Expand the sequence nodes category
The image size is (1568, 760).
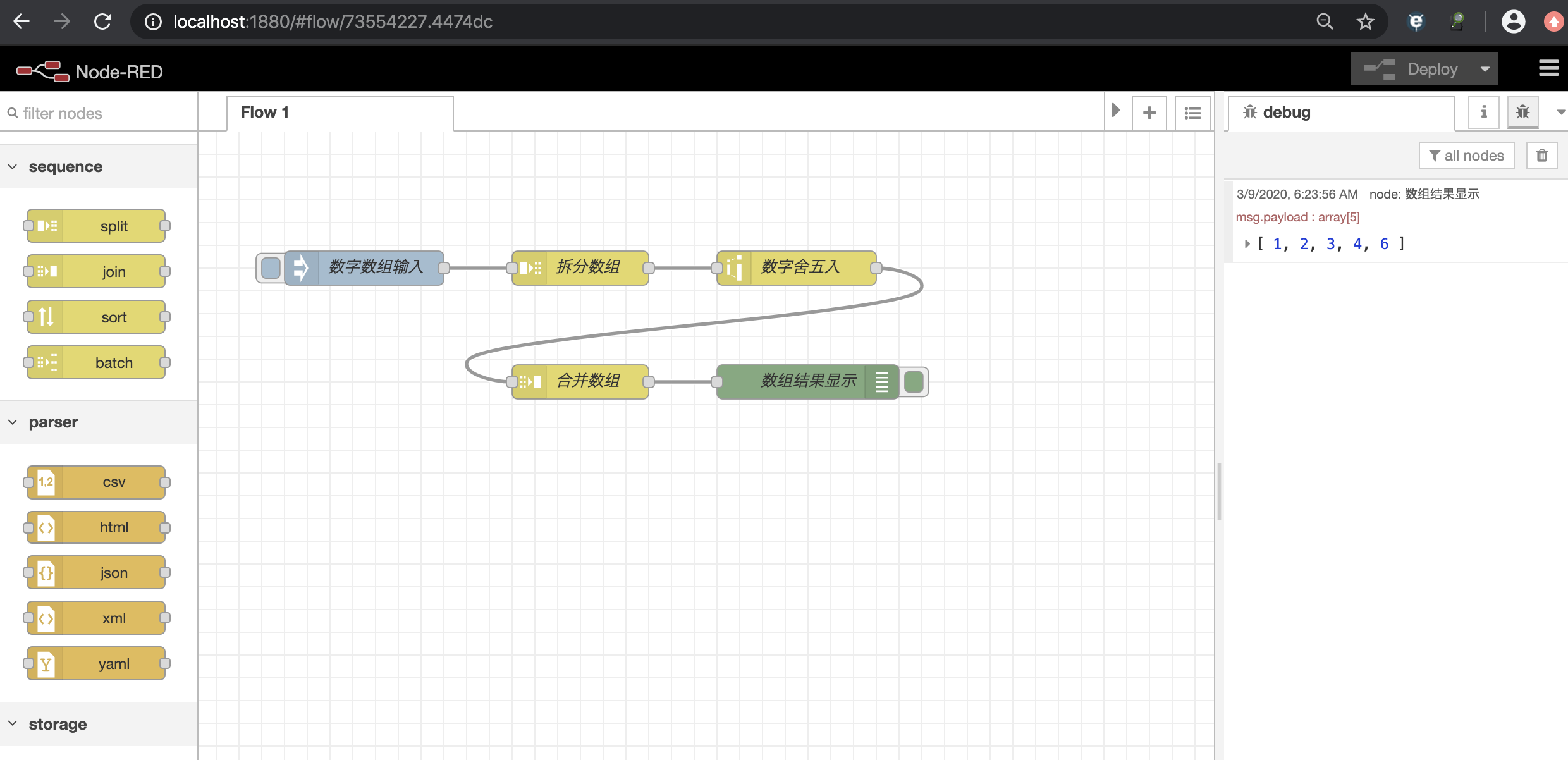click(65, 166)
